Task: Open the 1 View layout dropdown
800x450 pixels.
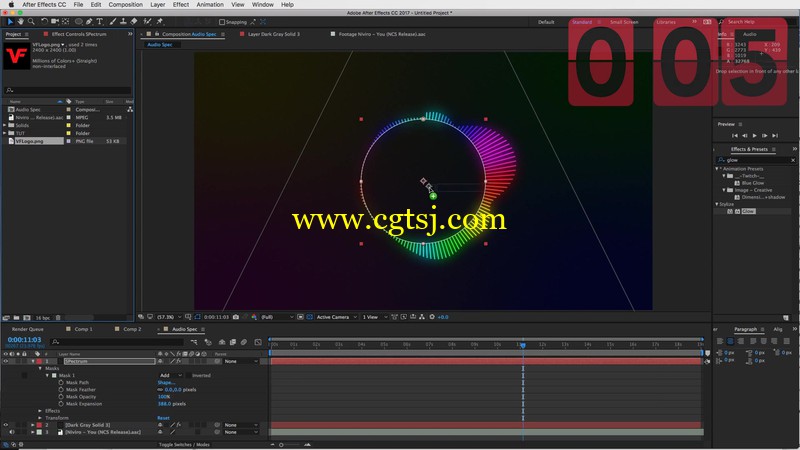Action: [374, 317]
